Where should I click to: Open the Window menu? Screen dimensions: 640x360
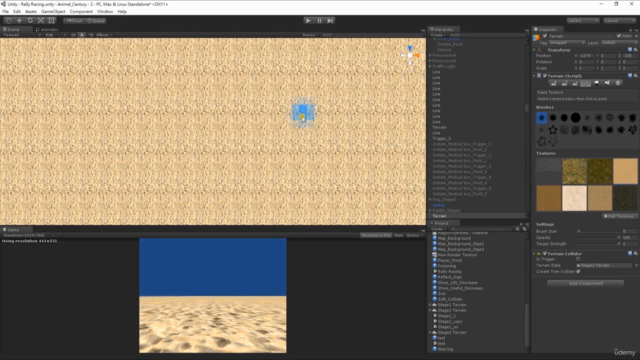(105, 11)
